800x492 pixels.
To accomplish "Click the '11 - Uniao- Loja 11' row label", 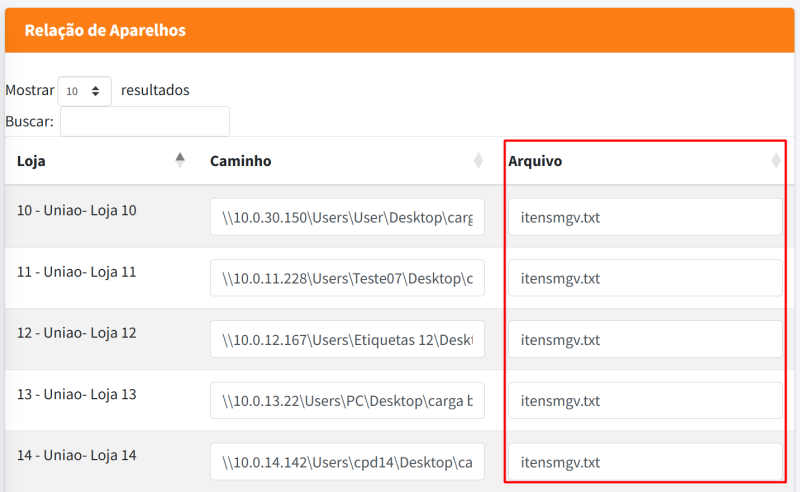I will point(77,271).
